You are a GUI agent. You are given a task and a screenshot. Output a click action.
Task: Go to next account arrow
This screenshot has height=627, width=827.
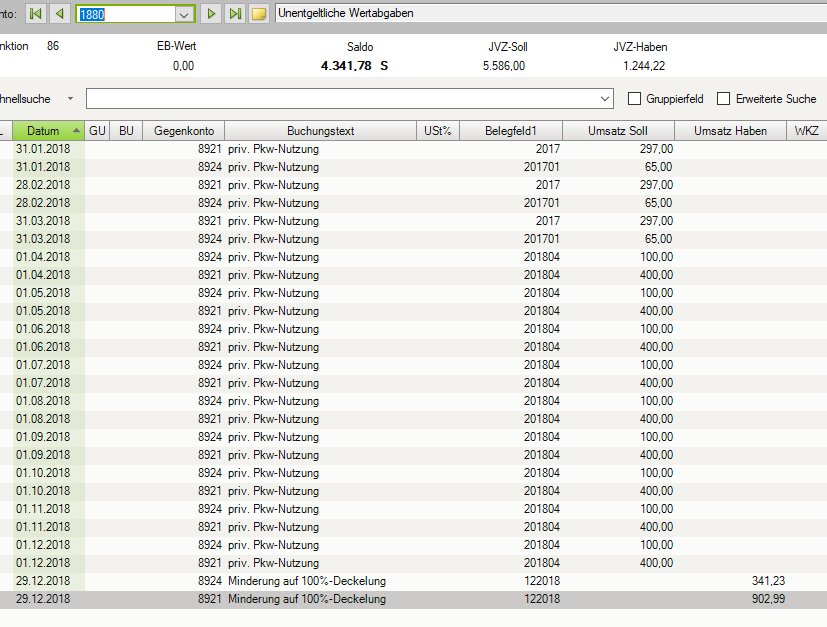click(x=211, y=14)
